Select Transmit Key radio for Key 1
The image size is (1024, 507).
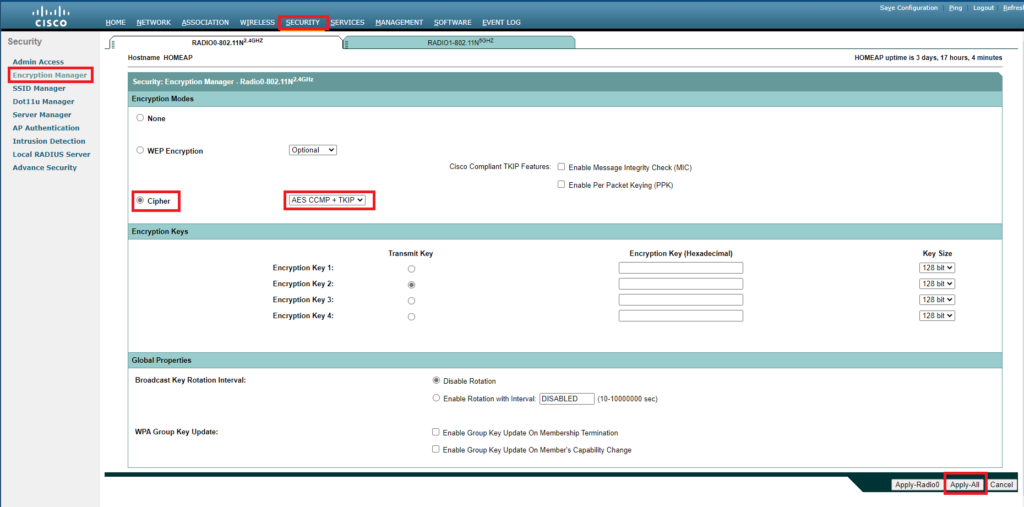[x=411, y=269]
